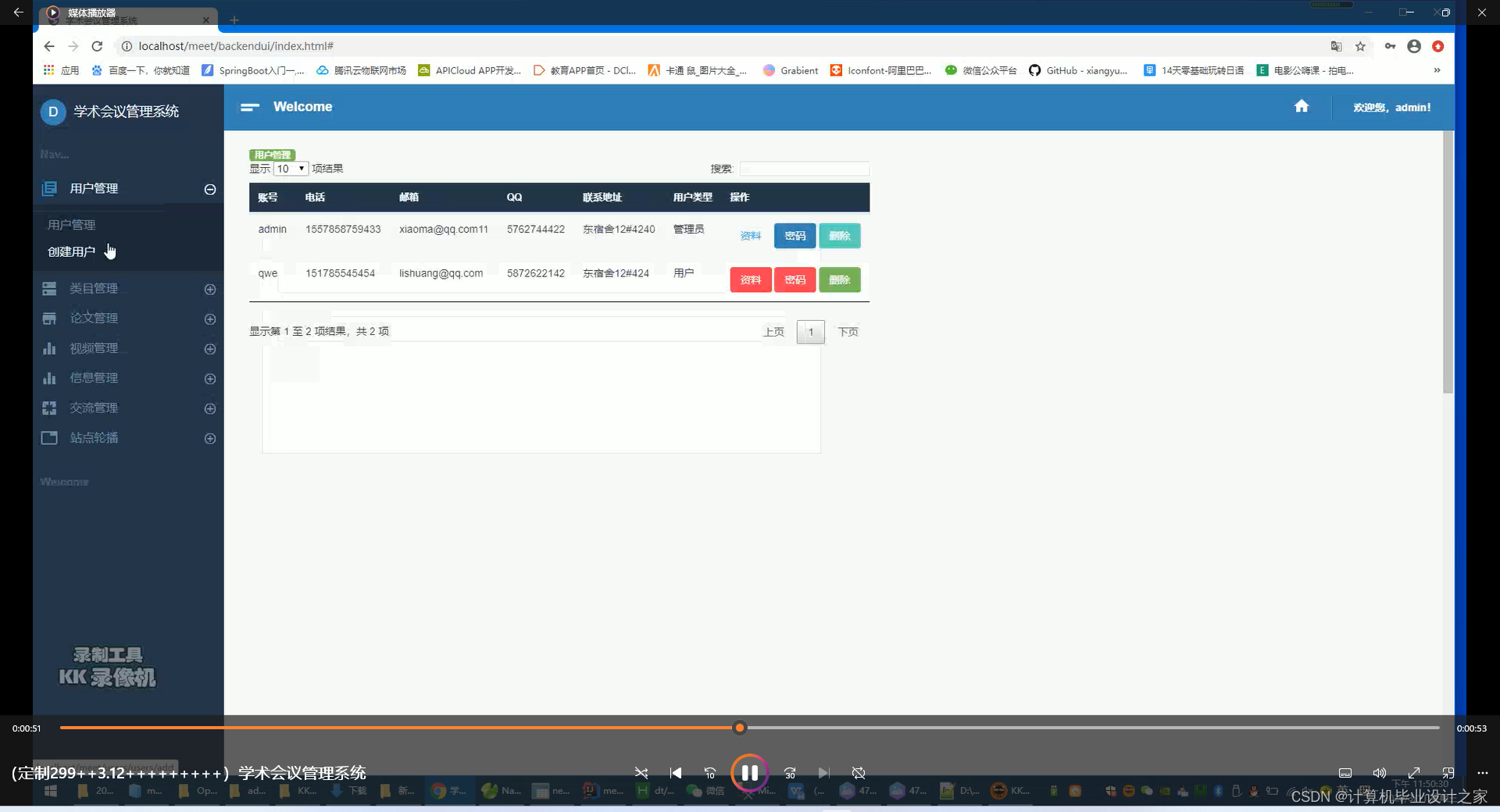Open more options in the media player
The image size is (1500, 812).
coord(1483,773)
